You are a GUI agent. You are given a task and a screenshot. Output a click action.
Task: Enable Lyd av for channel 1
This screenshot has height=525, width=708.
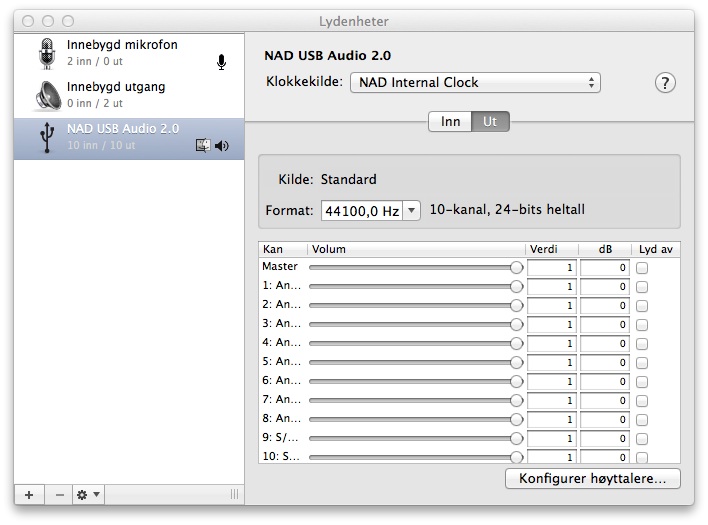(642, 287)
